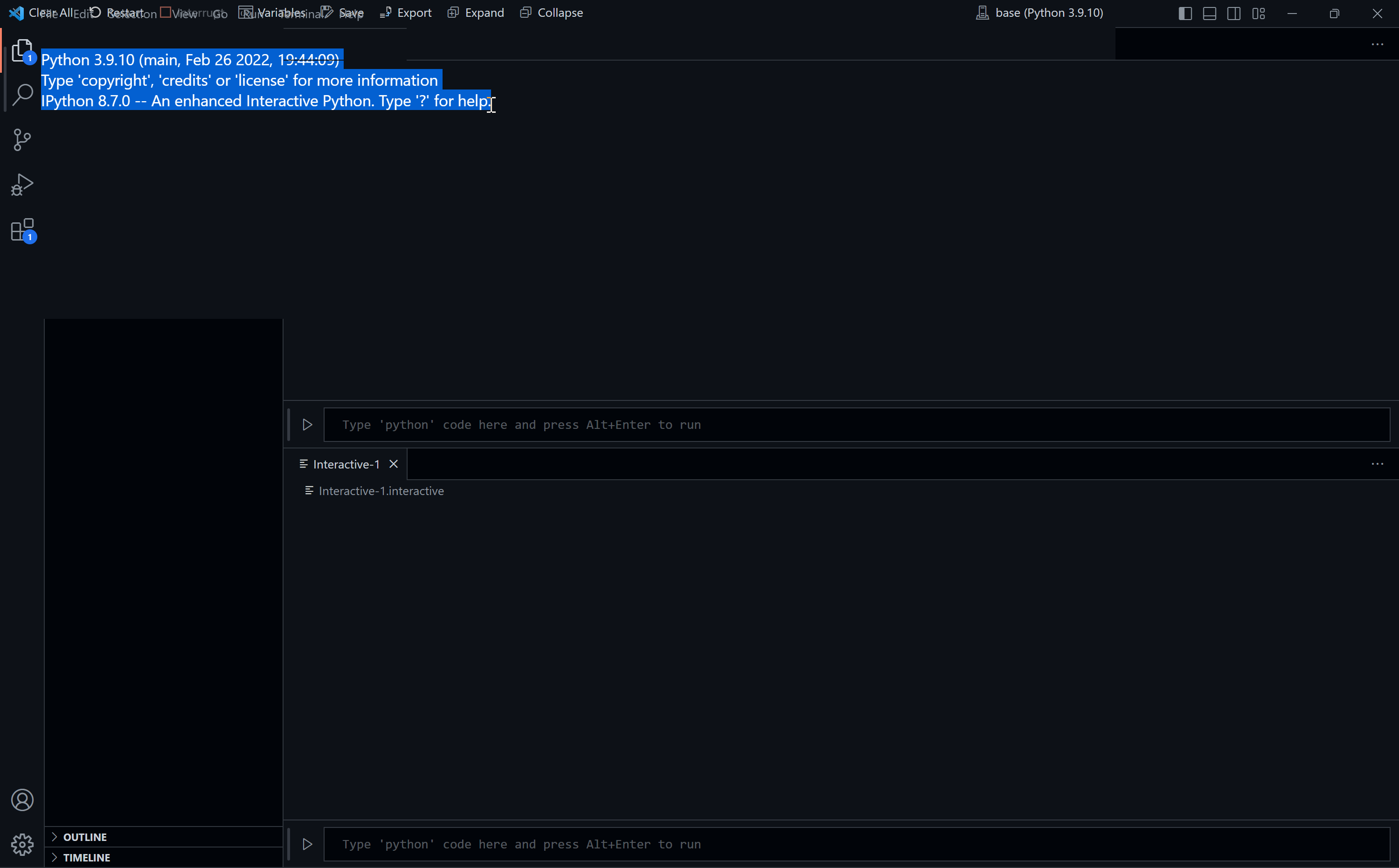Open the Run and Debug view

click(x=22, y=184)
